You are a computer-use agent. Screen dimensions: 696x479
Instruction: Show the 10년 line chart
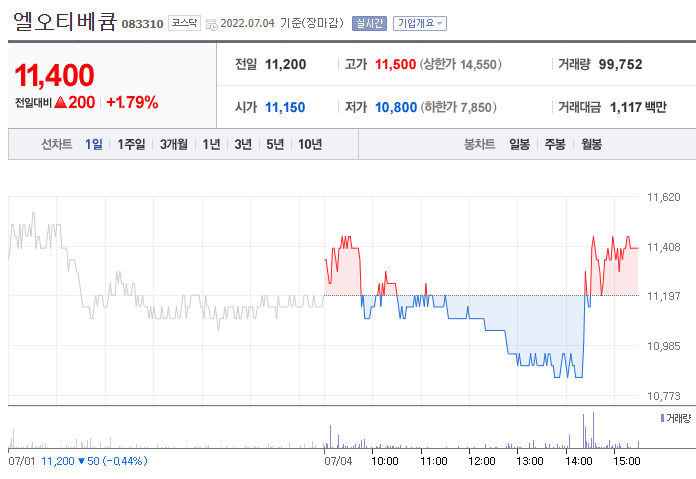[x=310, y=144]
